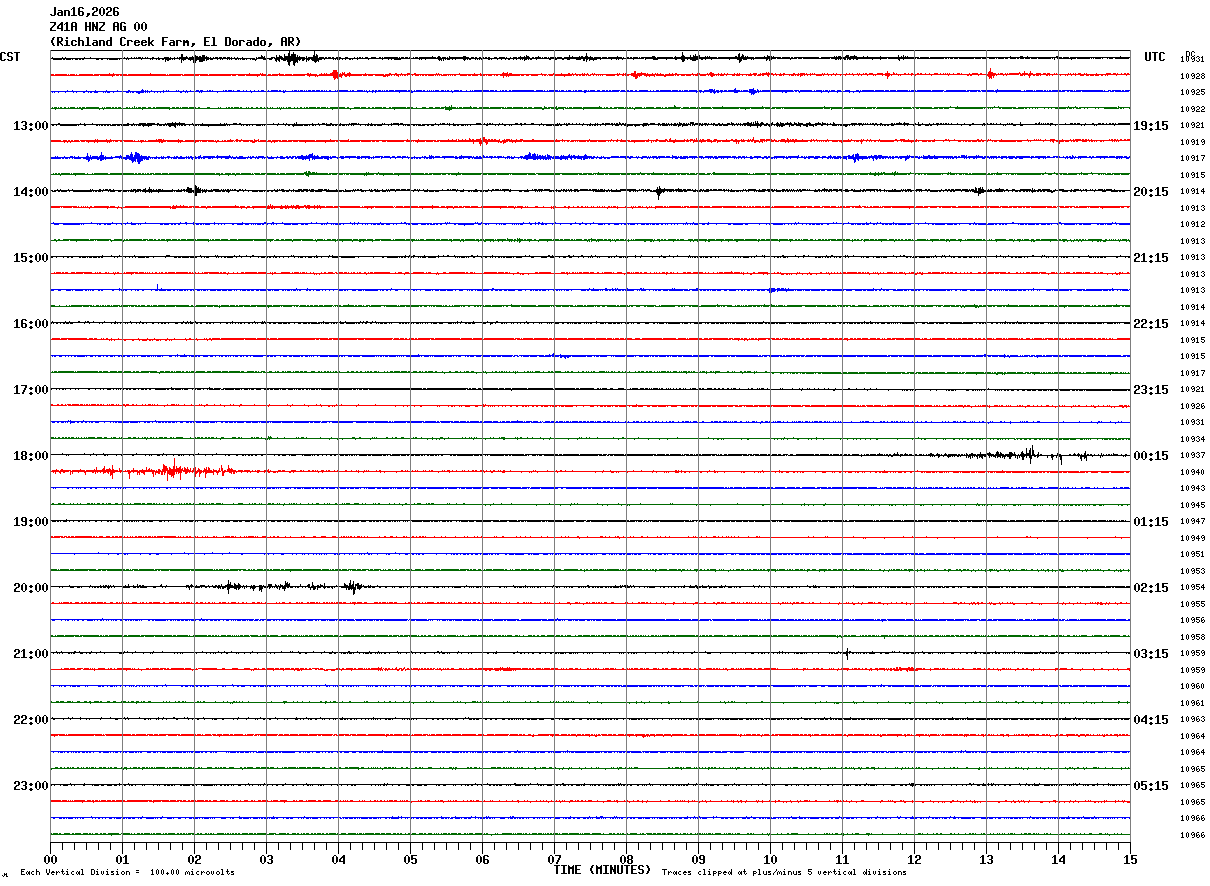
Task: Click the TIME (MINUTES) axis title
Action: point(602,870)
